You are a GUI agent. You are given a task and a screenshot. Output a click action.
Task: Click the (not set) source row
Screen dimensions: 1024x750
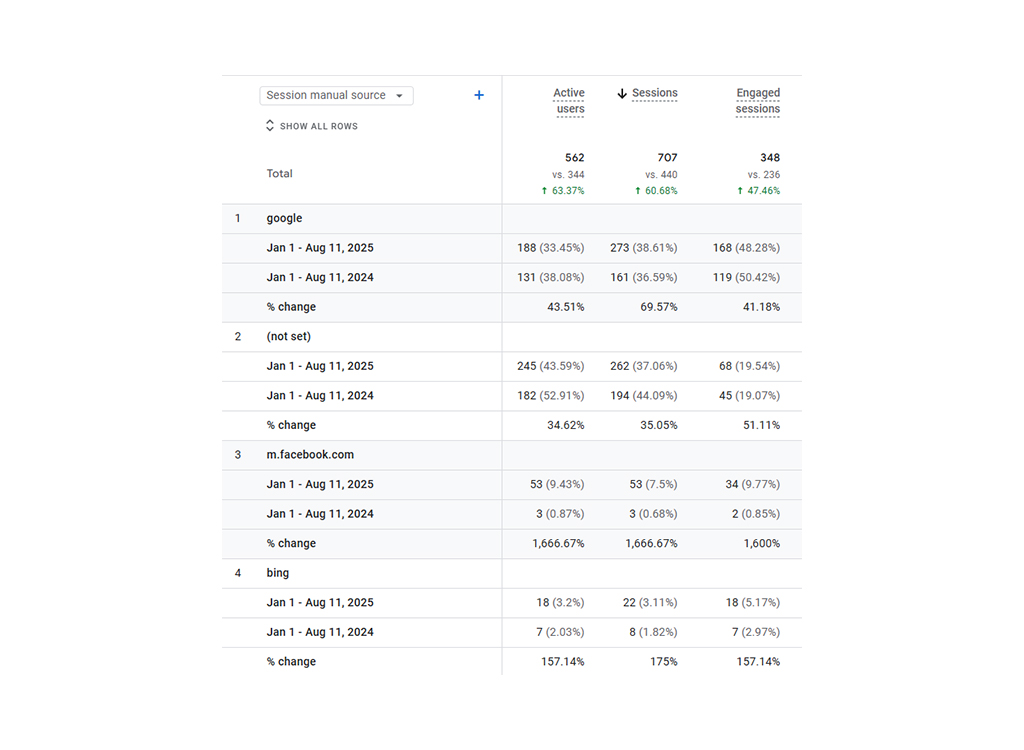(x=288, y=336)
